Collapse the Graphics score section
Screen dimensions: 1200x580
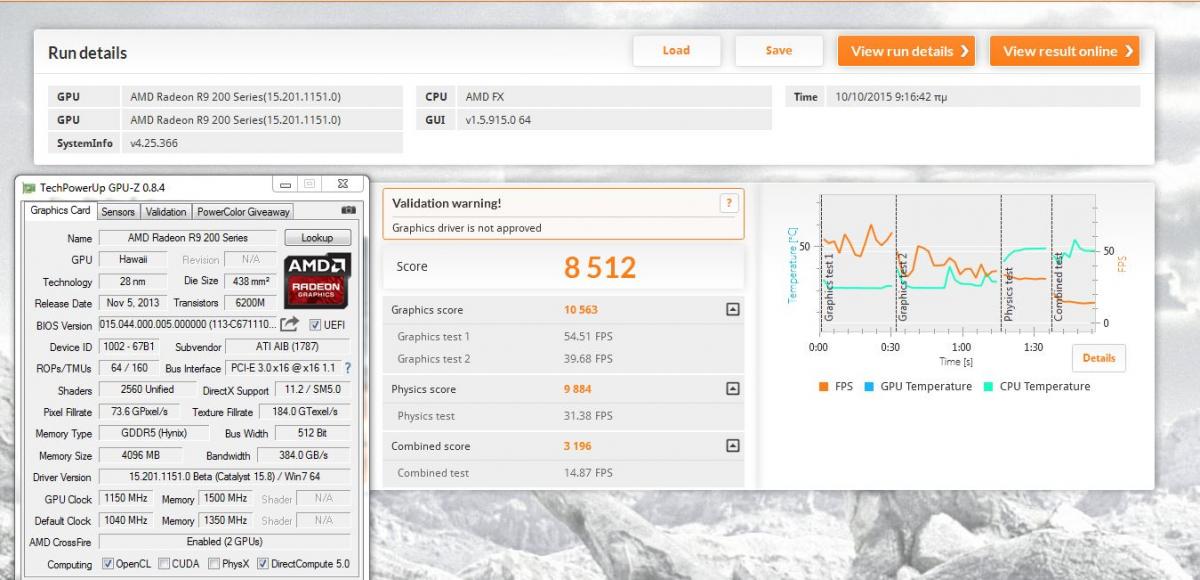(732, 310)
